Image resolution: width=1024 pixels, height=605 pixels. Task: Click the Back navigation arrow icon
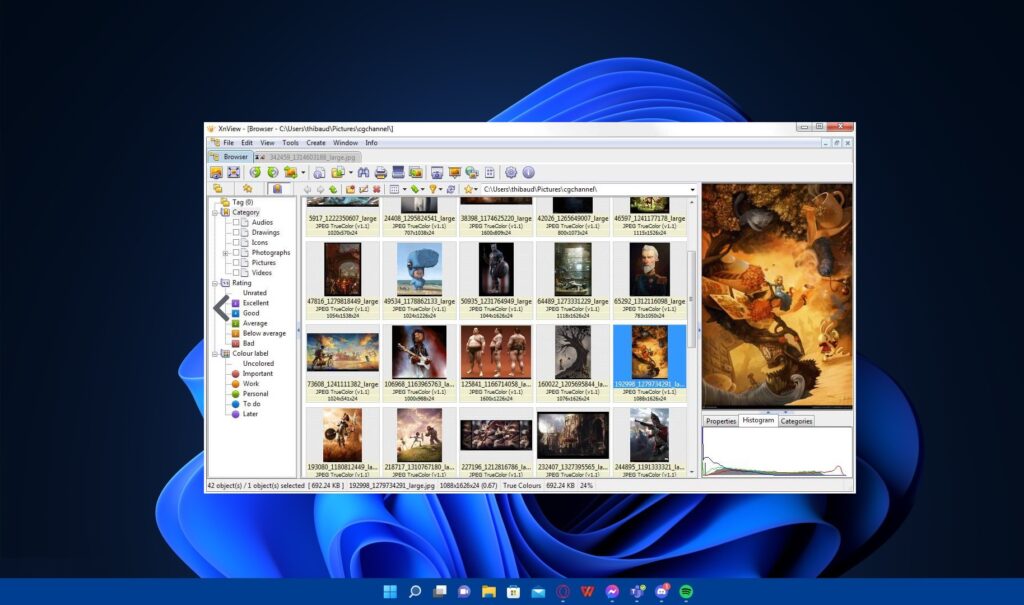[x=308, y=189]
